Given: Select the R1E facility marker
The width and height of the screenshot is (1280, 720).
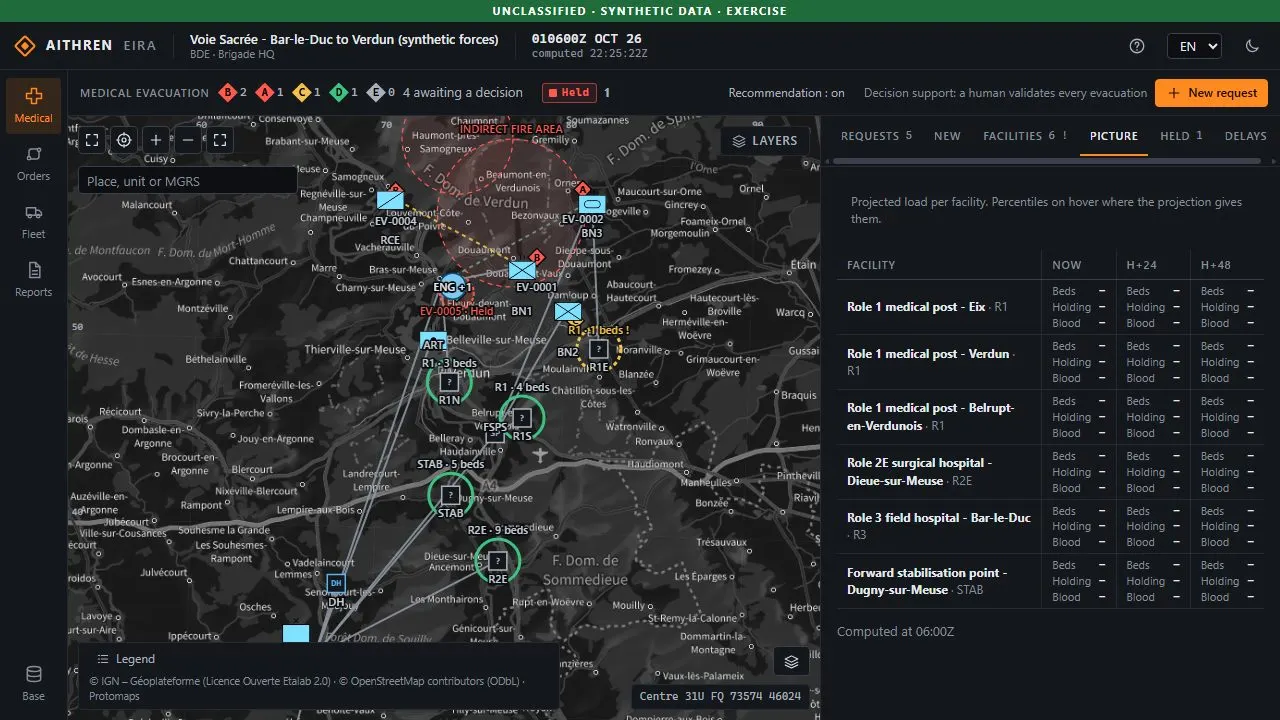Looking at the screenshot, I should tap(598, 349).
